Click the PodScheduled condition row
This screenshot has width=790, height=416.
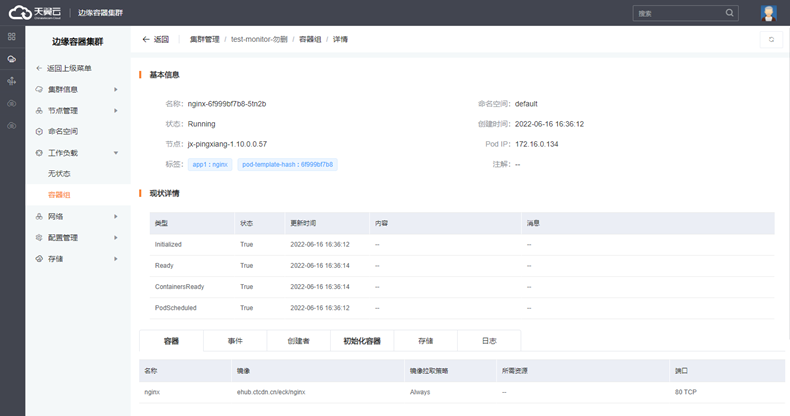pos(462,308)
